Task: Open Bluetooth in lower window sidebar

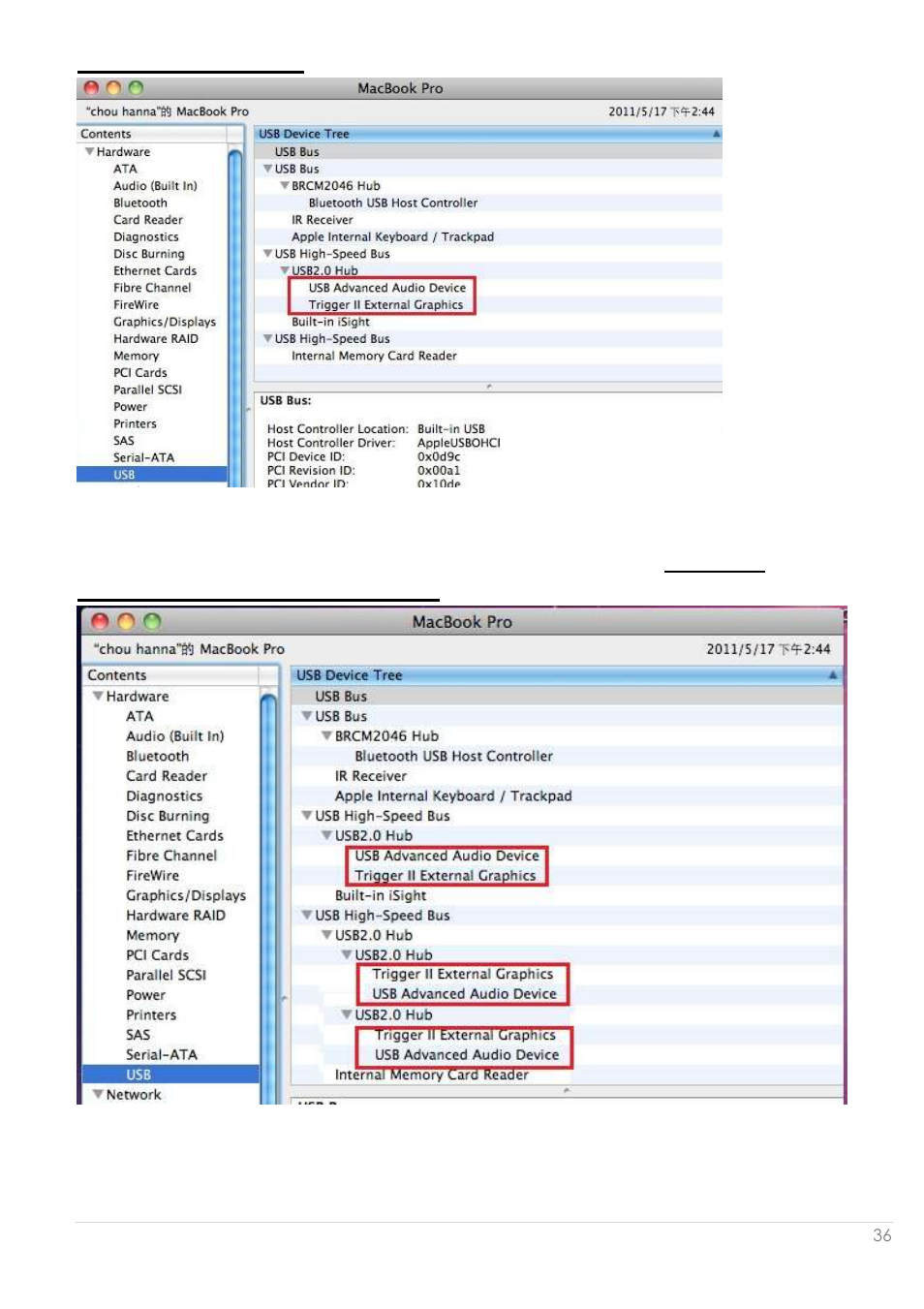Action: pos(158,757)
